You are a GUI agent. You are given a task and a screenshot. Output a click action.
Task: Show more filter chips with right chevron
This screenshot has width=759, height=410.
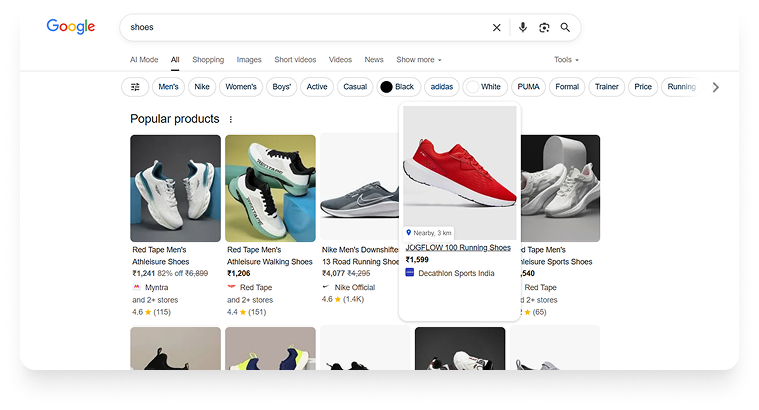(715, 87)
